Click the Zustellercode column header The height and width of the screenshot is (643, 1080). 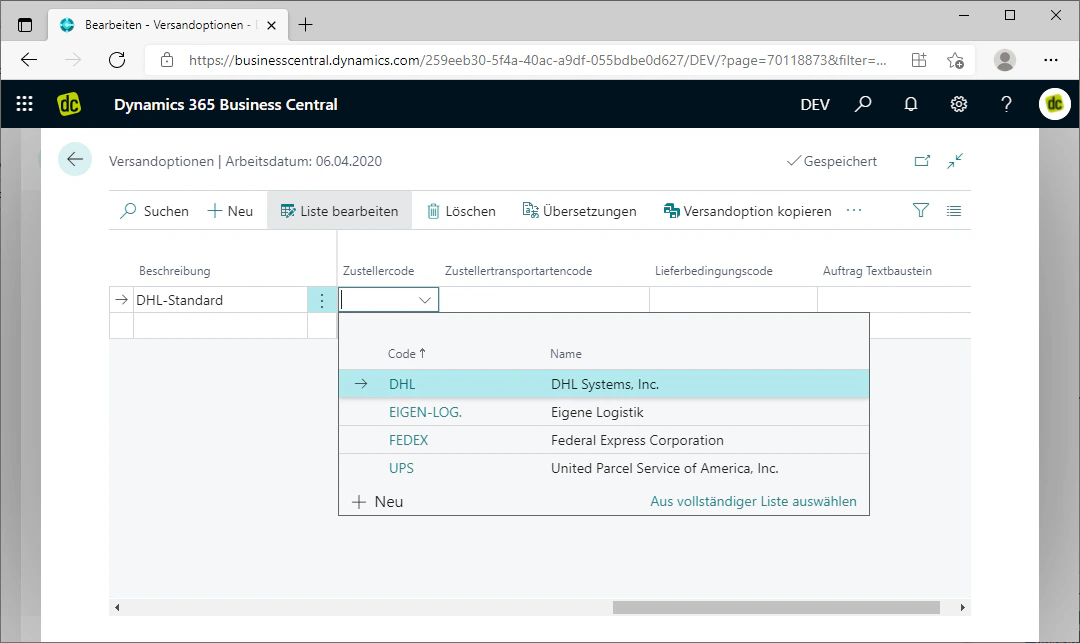pyautogui.click(x=378, y=271)
